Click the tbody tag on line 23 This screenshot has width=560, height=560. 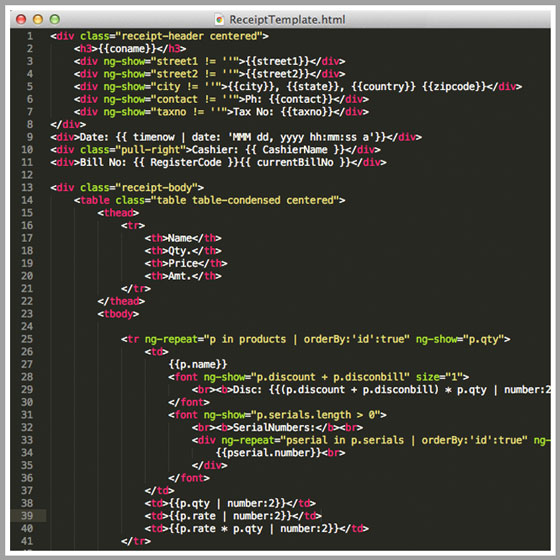[118, 314]
